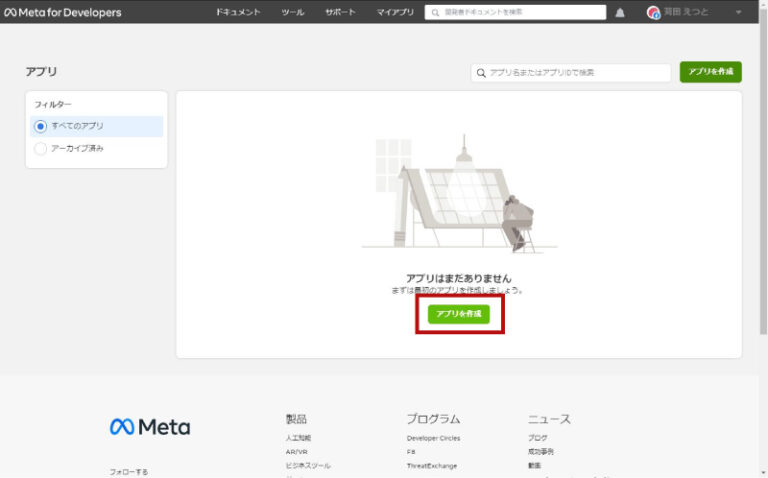Open the notifications bell
The width and height of the screenshot is (768, 478).
[x=620, y=13]
